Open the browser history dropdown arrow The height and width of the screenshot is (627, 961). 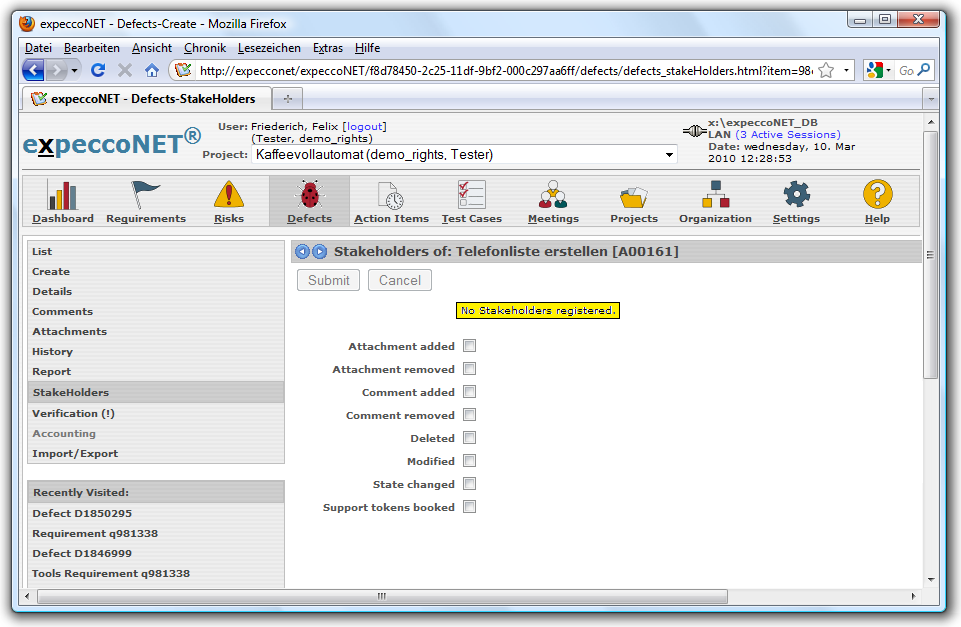[75, 71]
